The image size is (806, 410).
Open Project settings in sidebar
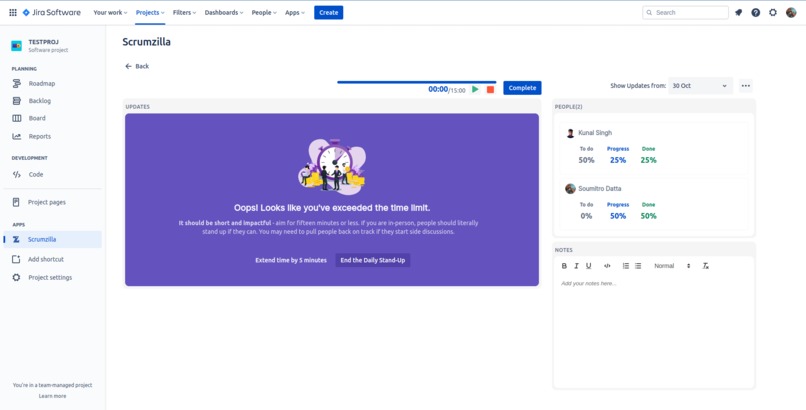tap(52, 277)
